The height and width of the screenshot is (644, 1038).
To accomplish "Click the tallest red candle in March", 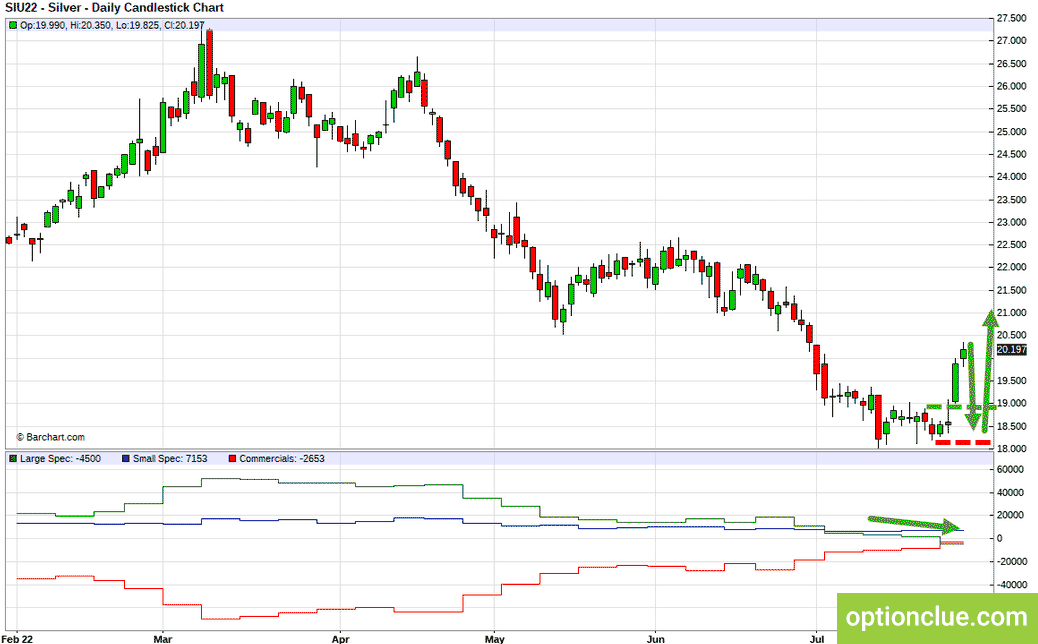I will point(209,64).
